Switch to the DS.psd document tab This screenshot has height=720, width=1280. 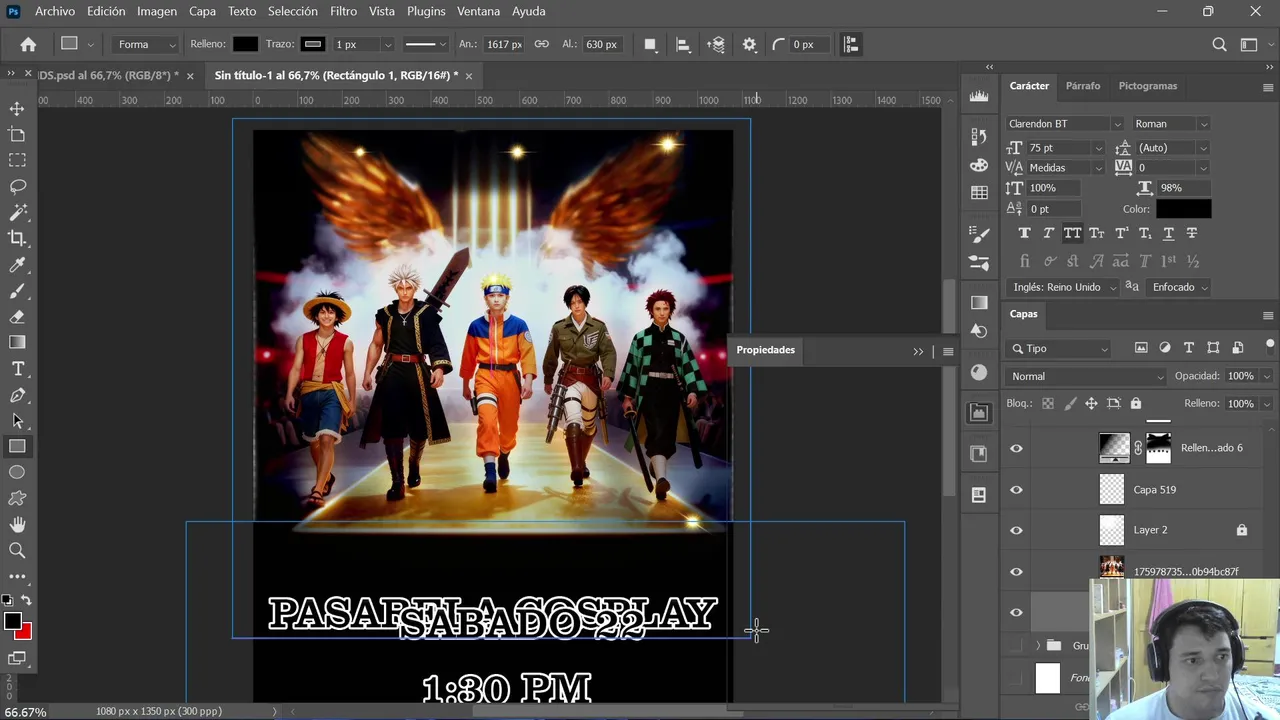tap(108, 75)
